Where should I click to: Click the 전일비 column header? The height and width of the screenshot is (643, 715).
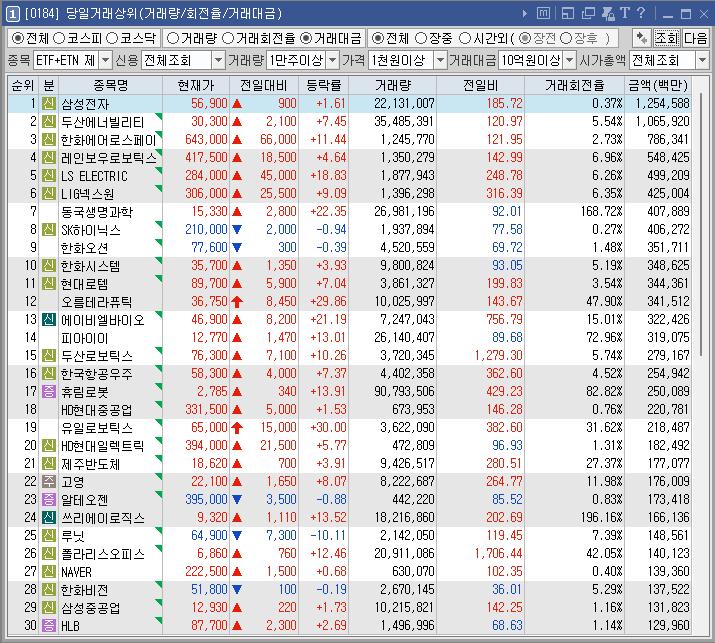coord(481,85)
